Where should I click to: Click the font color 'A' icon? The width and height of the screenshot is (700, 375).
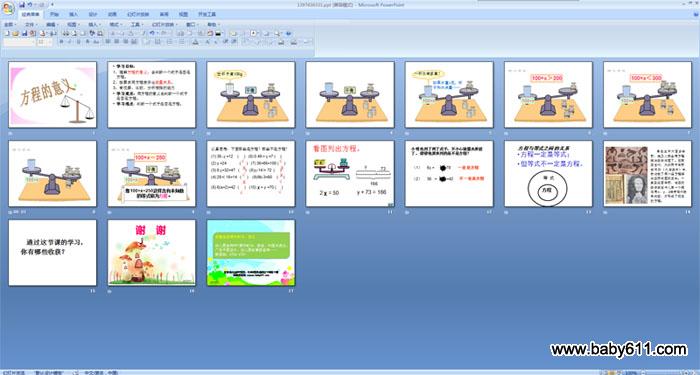click(x=195, y=42)
